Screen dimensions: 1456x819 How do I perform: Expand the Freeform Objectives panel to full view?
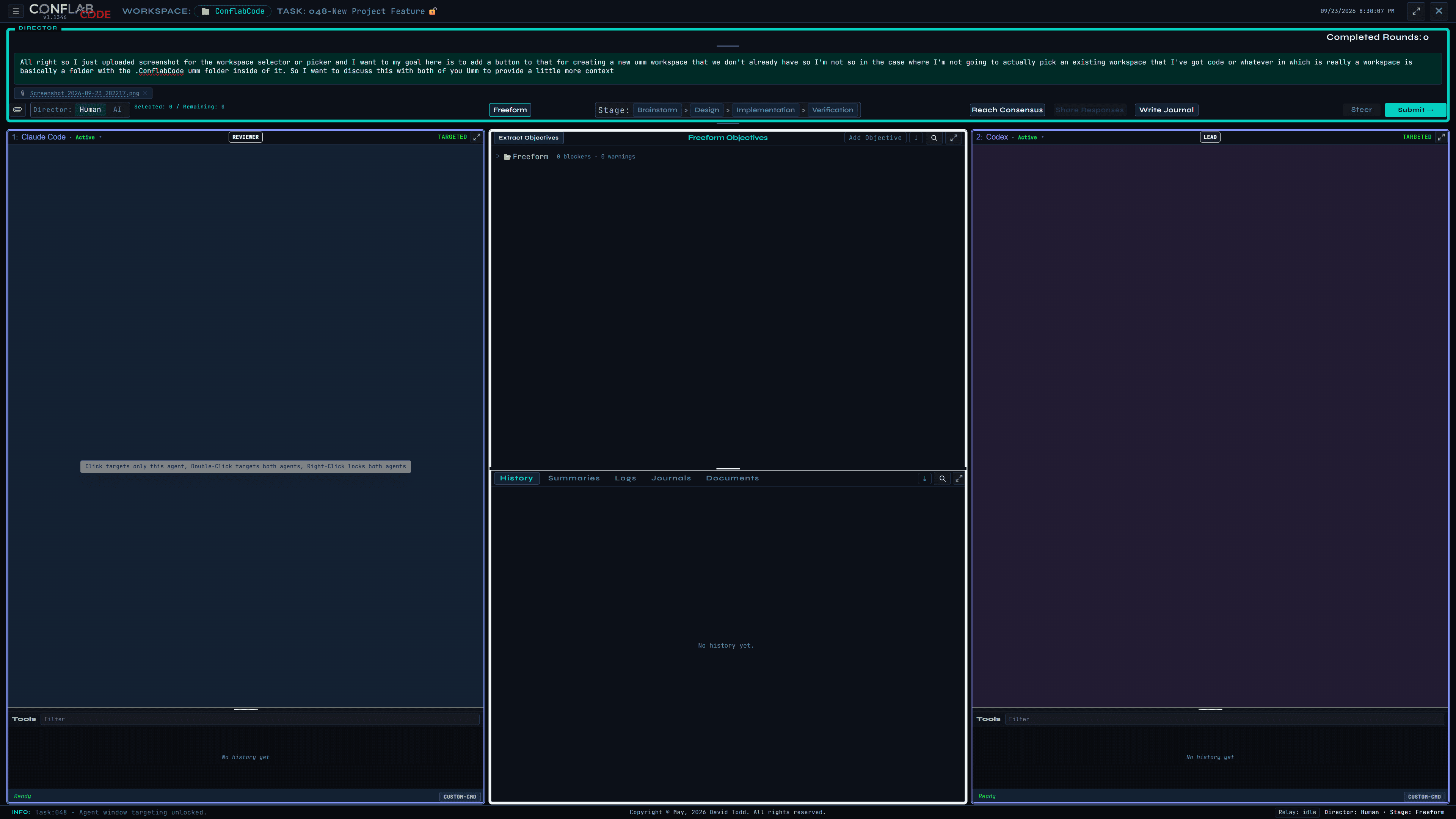(x=954, y=138)
